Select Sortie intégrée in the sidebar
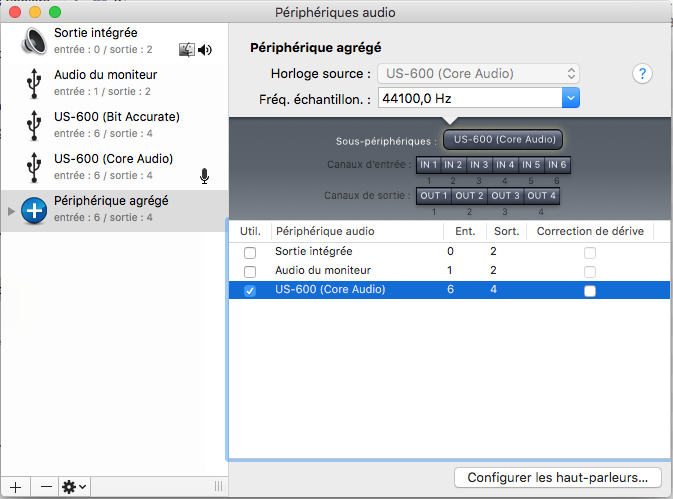 point(114,42)
